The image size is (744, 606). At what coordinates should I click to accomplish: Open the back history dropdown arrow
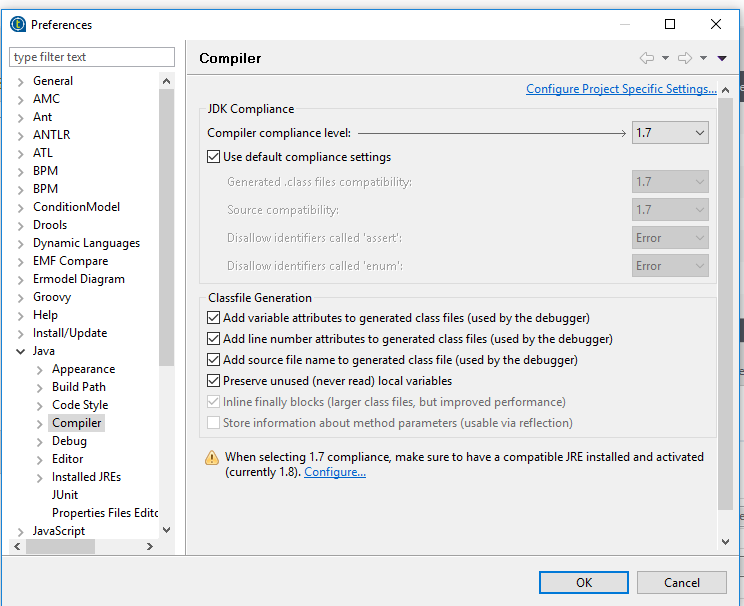coord(665,58)
